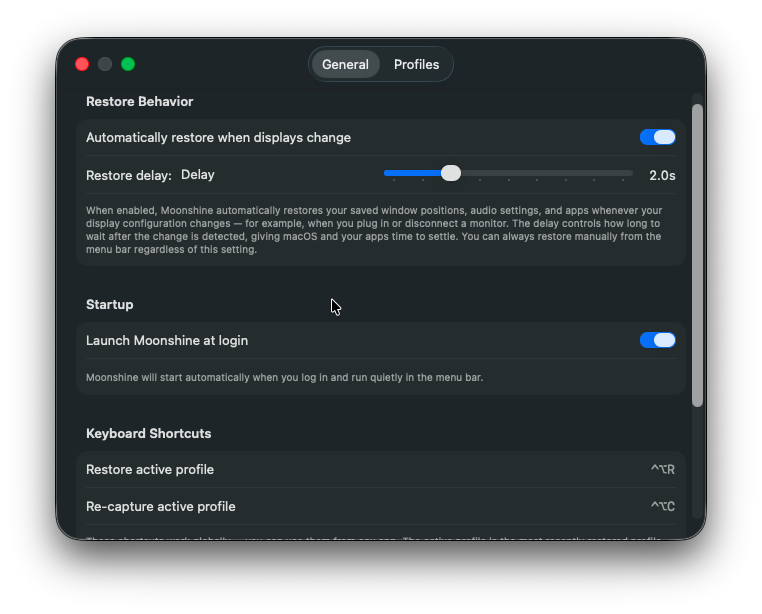Click the Re-capture active profile label
Viewport: 762px width, 614px height.
click(160, 506)
